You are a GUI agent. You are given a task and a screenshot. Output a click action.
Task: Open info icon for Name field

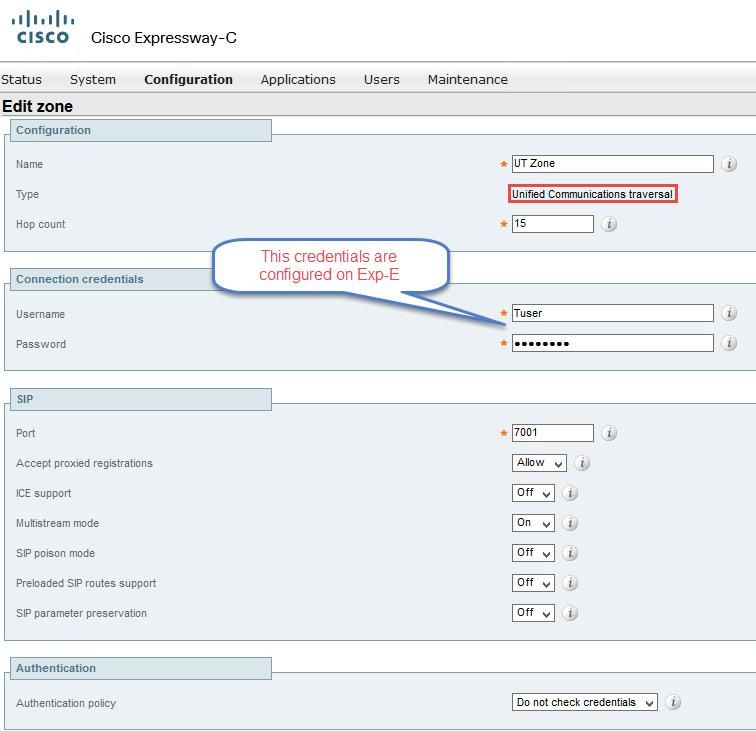729,164
